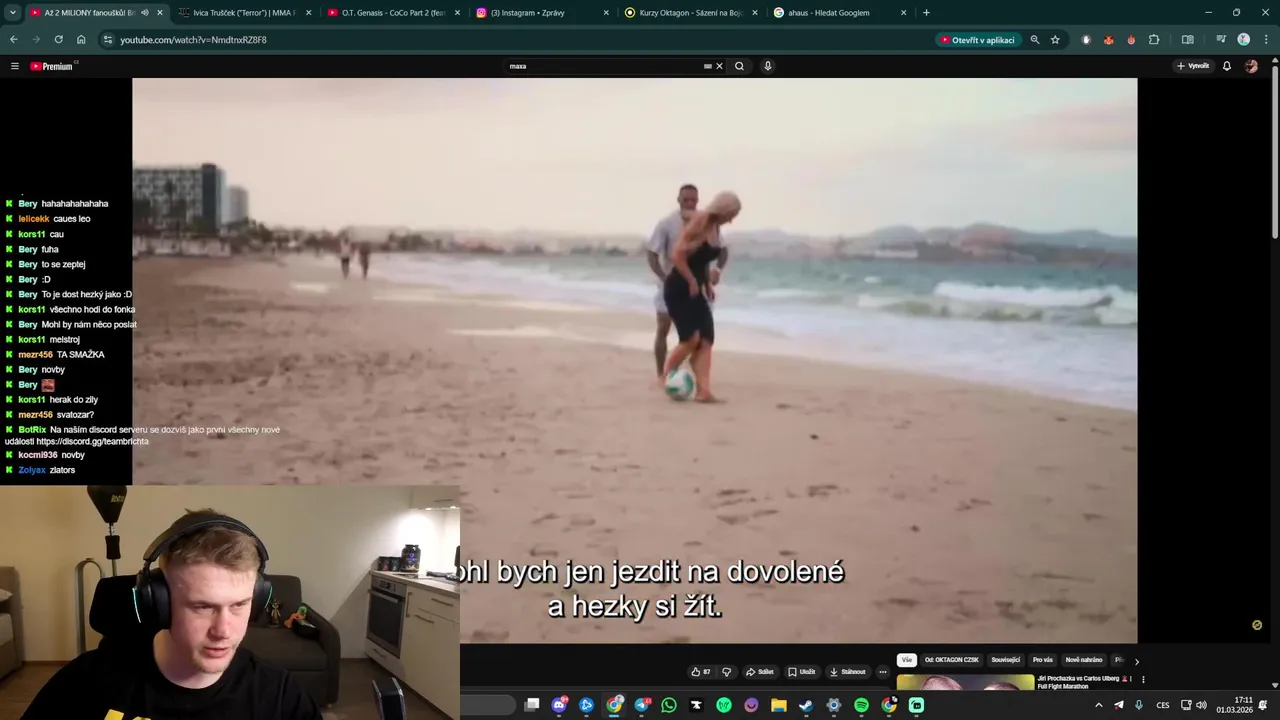
Task: Open Telegram from the taskbar
Action: (641, 705)
